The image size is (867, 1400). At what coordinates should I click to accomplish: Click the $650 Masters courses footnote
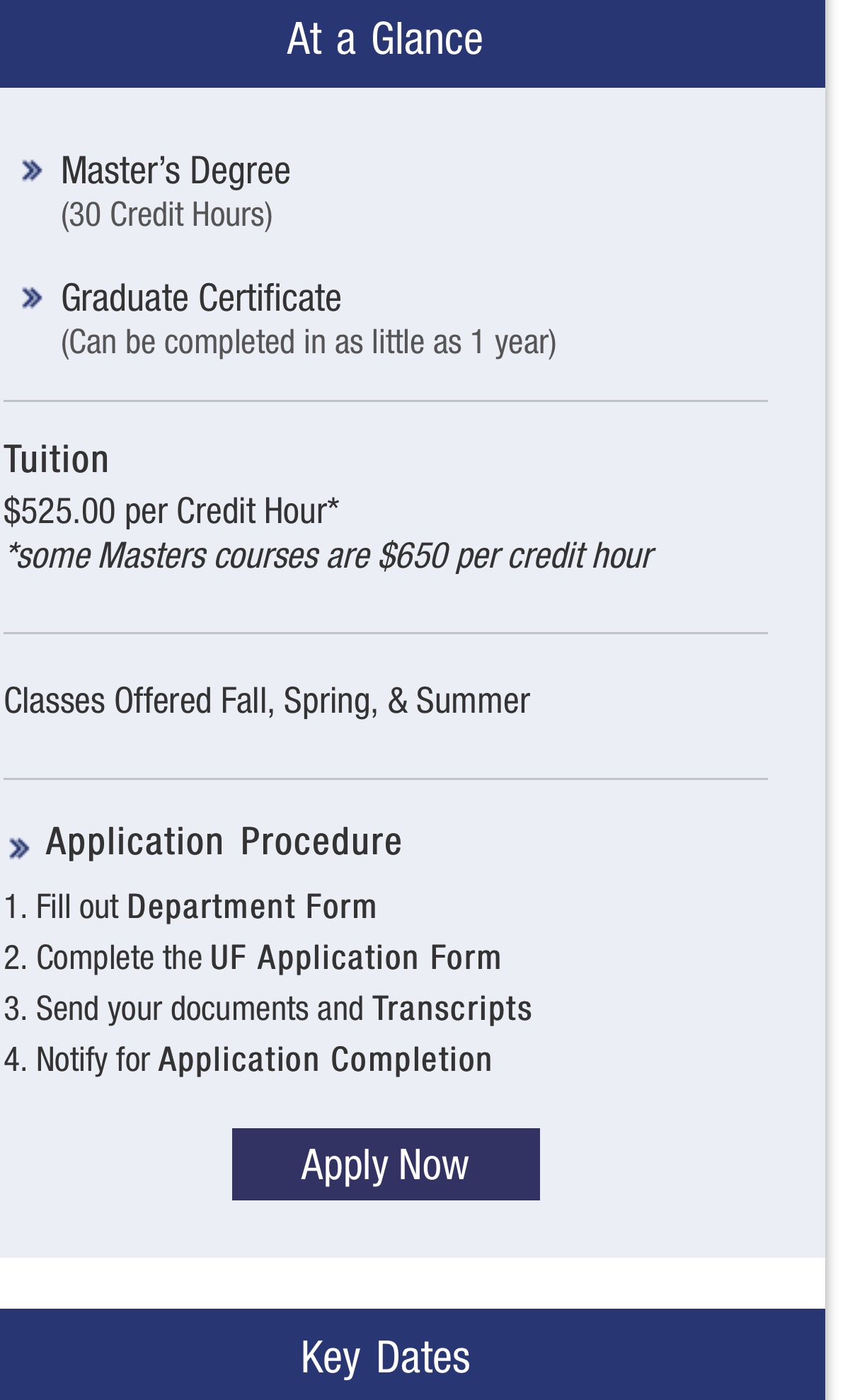tap(329, 556)
